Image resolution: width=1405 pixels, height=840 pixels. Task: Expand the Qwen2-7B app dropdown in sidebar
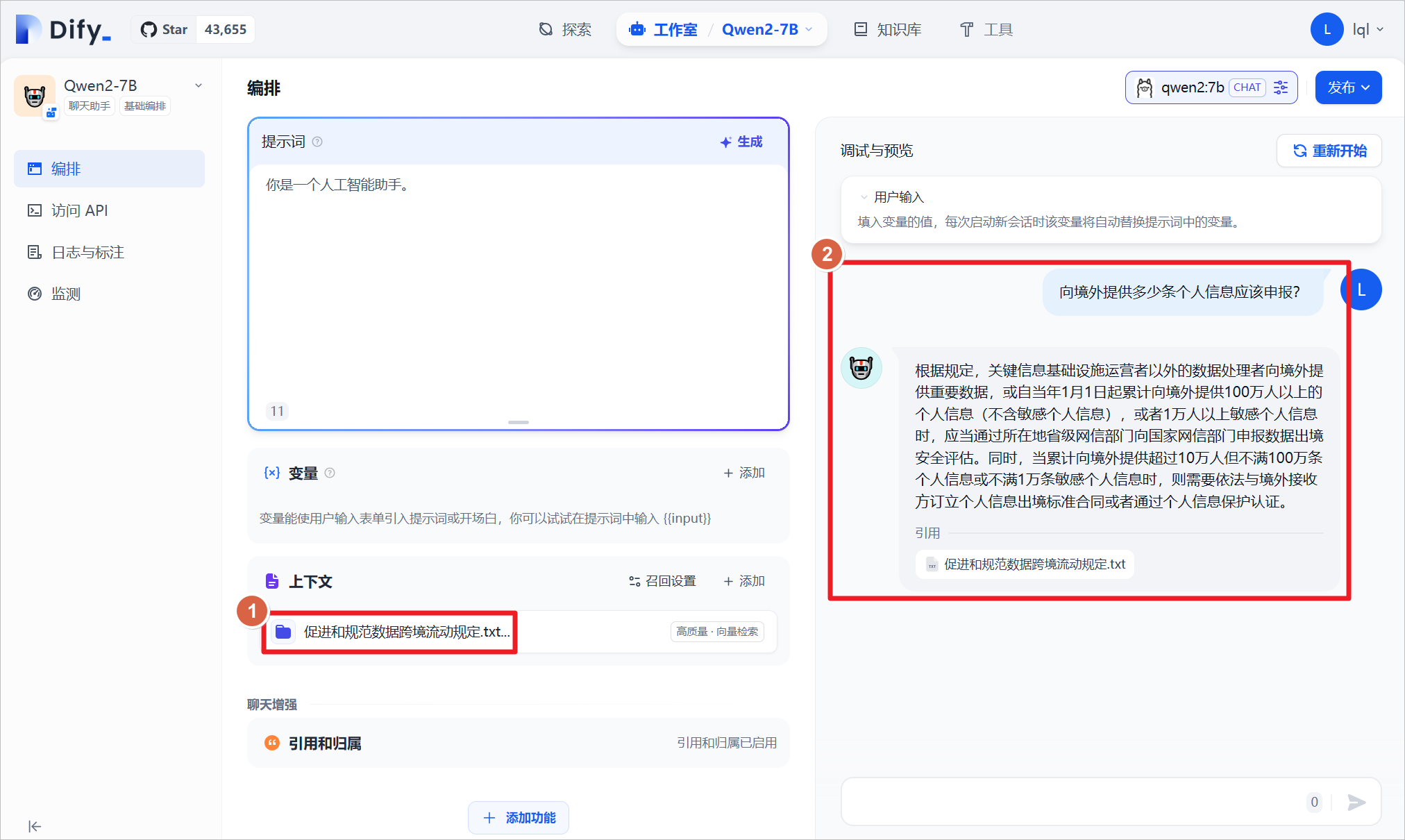click(199, 85)
